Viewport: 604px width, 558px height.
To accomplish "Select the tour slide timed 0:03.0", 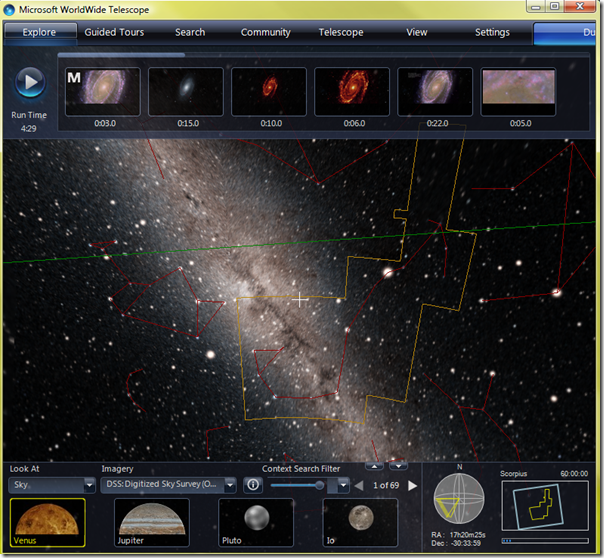I will tap(103, 92).
